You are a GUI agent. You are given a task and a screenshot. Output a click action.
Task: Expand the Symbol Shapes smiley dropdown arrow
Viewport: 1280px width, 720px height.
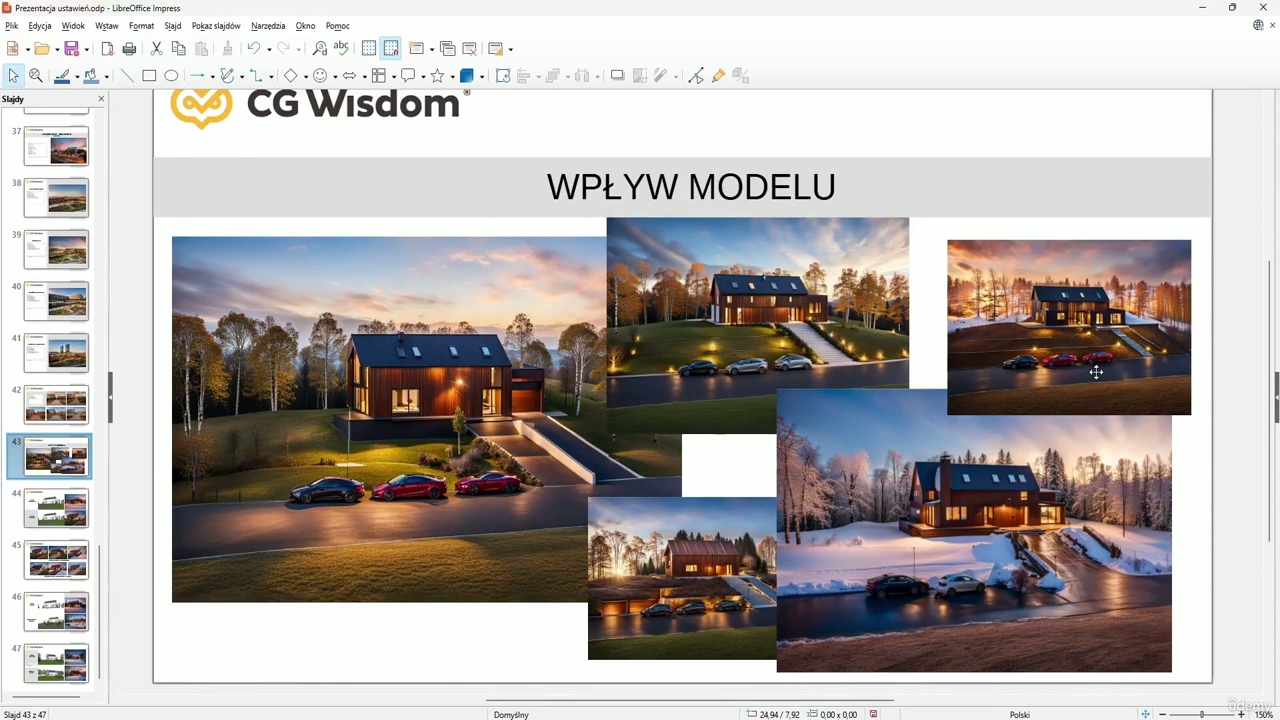click(x=334, y=77)
